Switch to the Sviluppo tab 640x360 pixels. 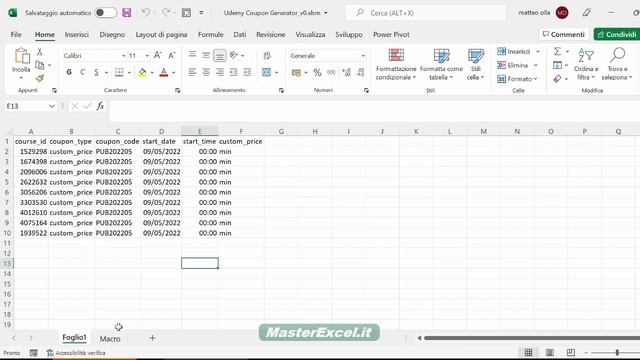point(349,35)
